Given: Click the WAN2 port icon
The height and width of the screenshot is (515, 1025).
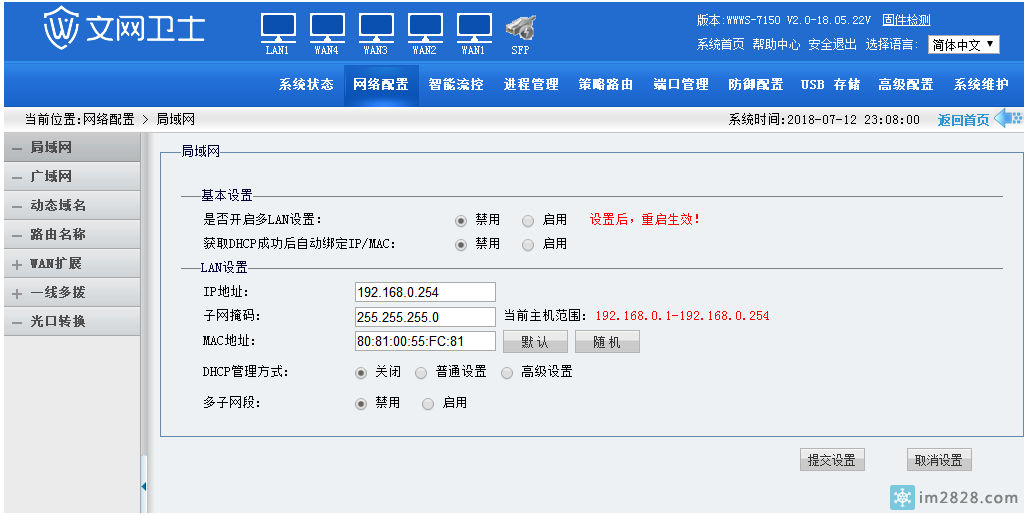Looking at the screenshot, I should click(425, 28).
